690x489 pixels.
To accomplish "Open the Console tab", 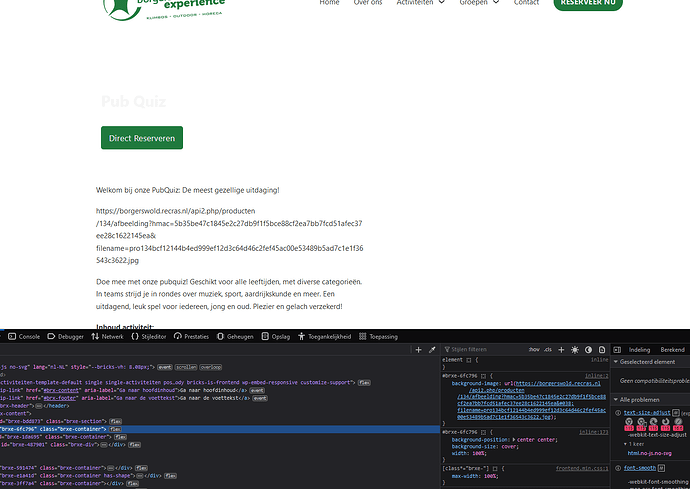I will pyautogui.click(x=24, y=337).
